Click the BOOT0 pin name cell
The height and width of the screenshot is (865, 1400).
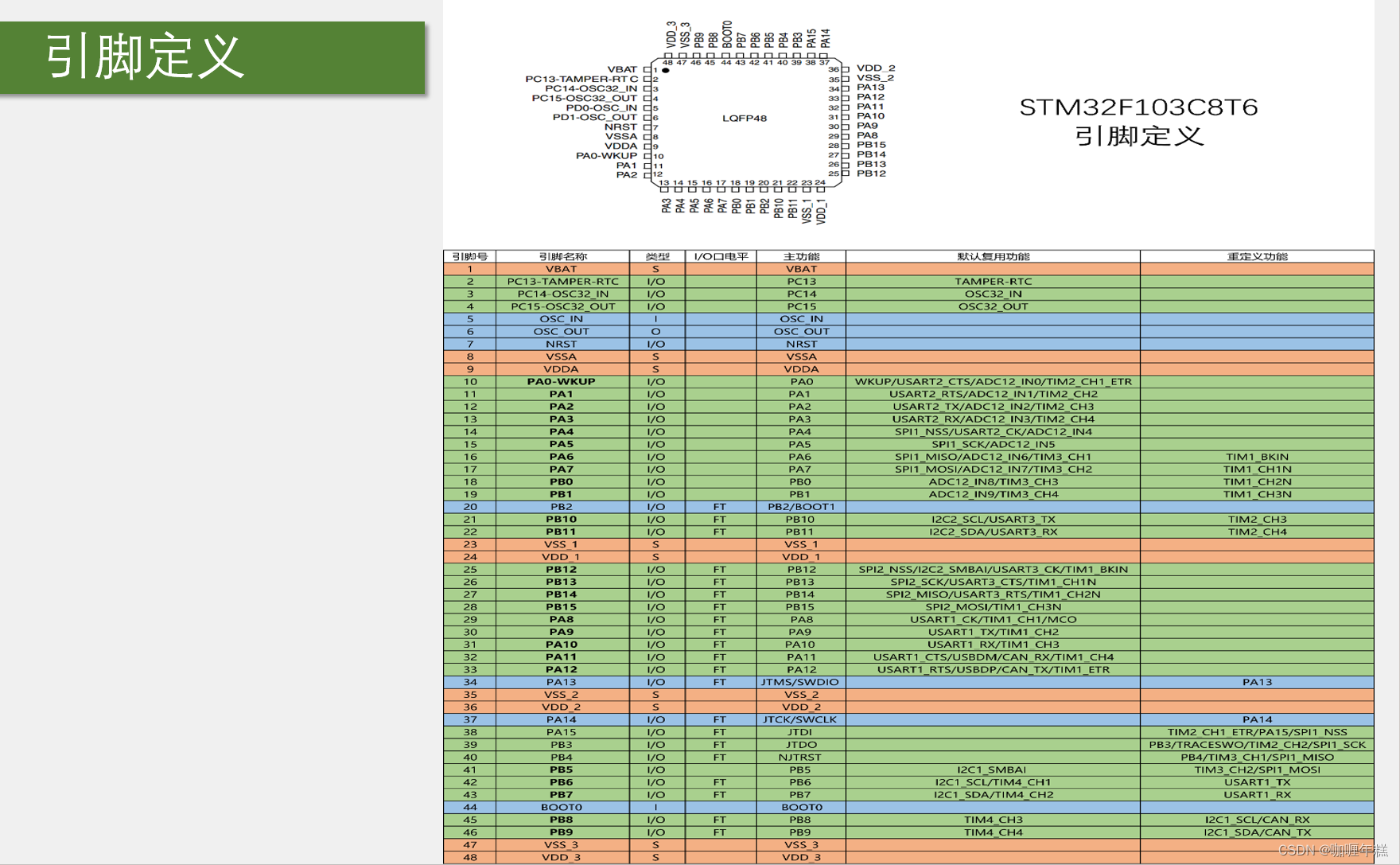click(x=562, y=807)
